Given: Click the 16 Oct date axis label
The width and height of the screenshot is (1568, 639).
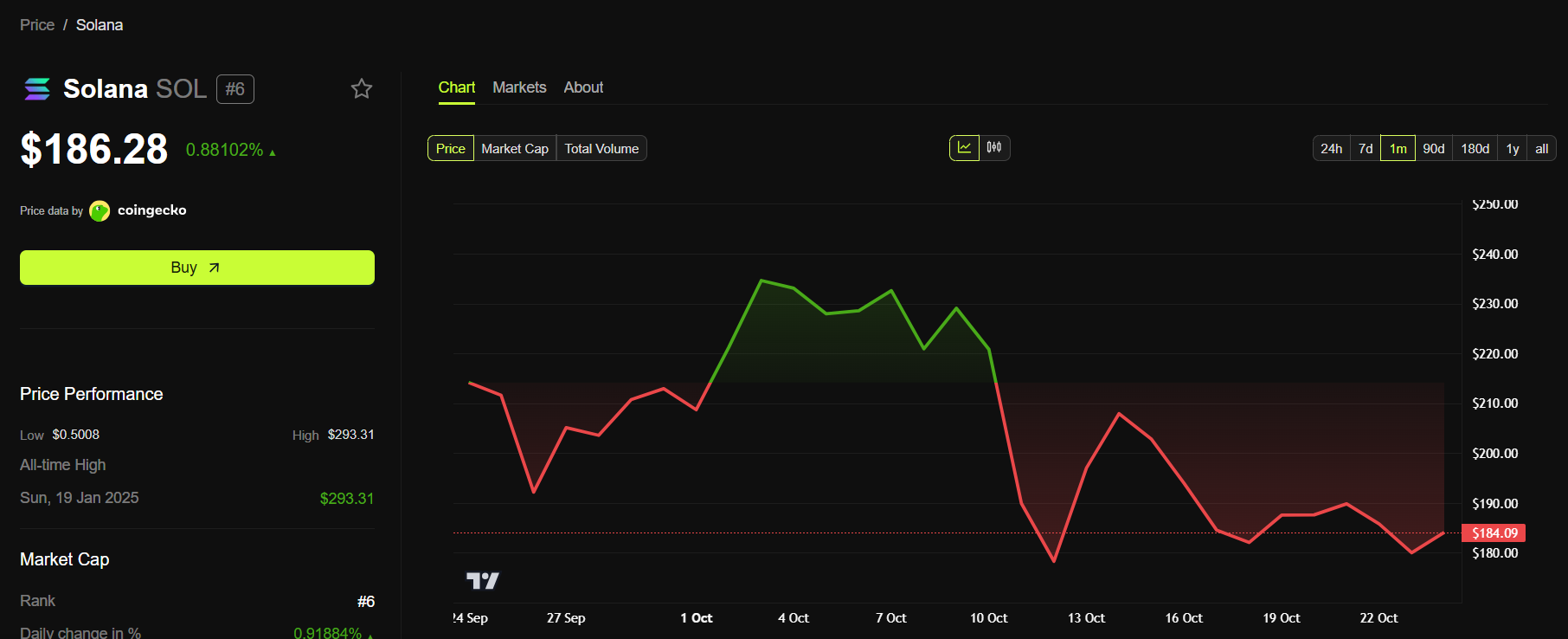Looking at the screenshot, I should 1184,618.
